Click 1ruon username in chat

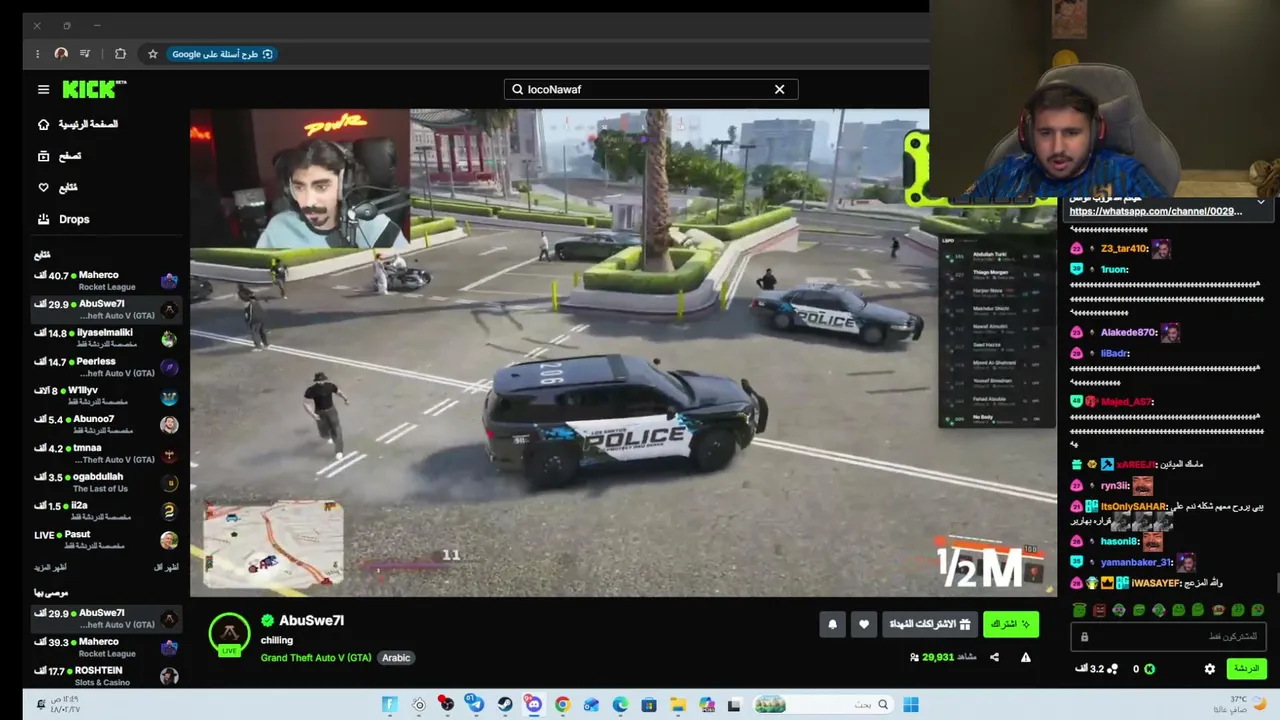coord(1114,269)
